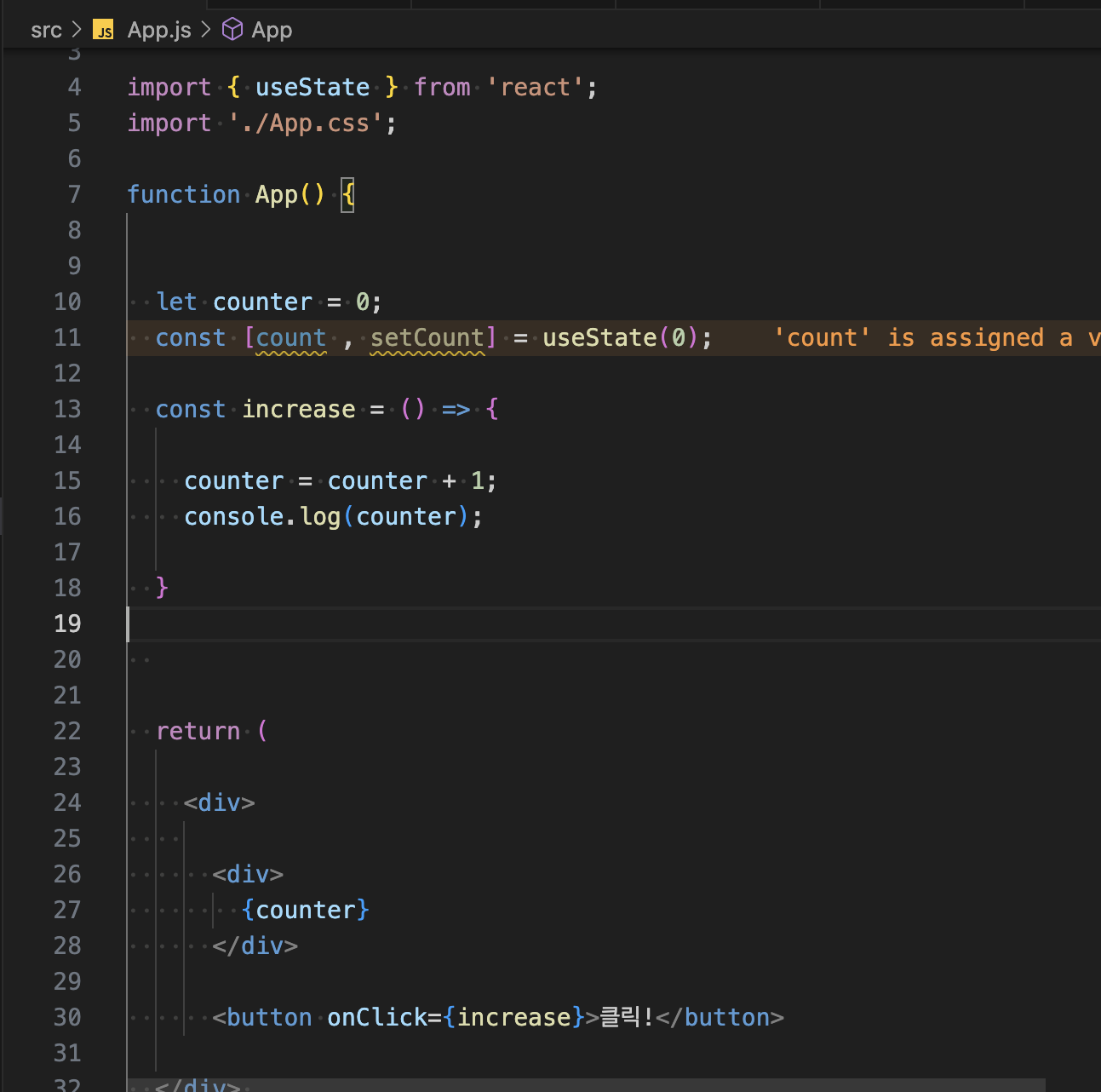This screenshot has height=1092, width=1101.
Task: Click the 'src' breadcrumb segment
Action: 46,31
